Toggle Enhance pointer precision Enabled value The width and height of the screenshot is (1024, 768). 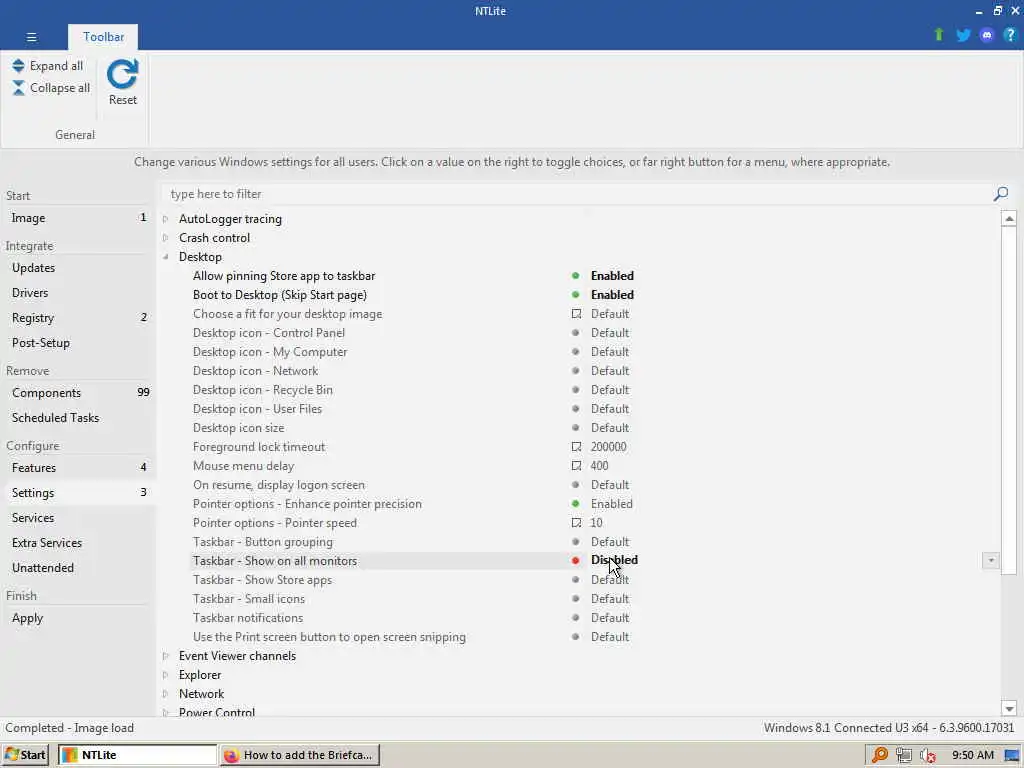click(x=611, y=504)
